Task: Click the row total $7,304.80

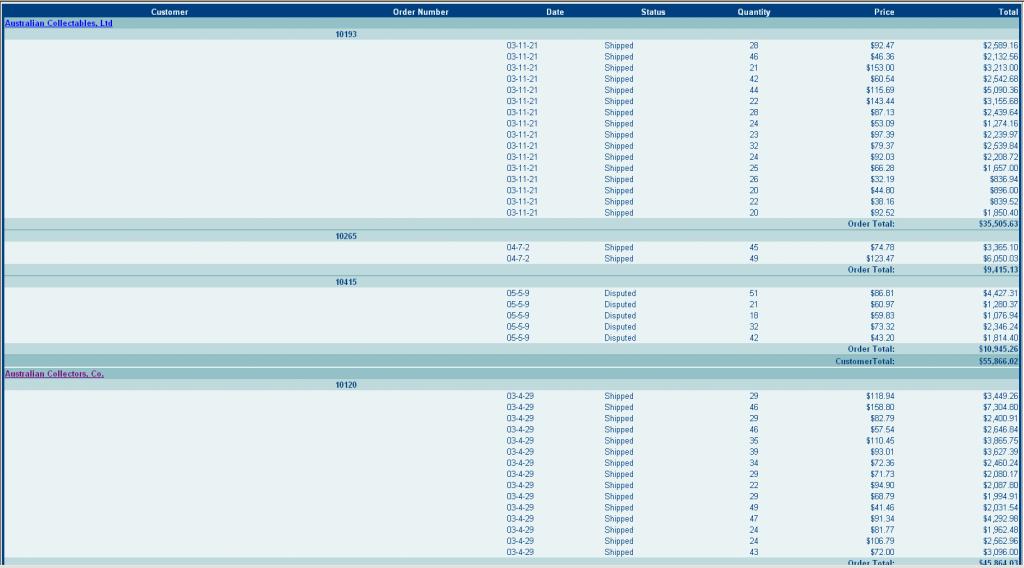Action: click(1000, 407)
